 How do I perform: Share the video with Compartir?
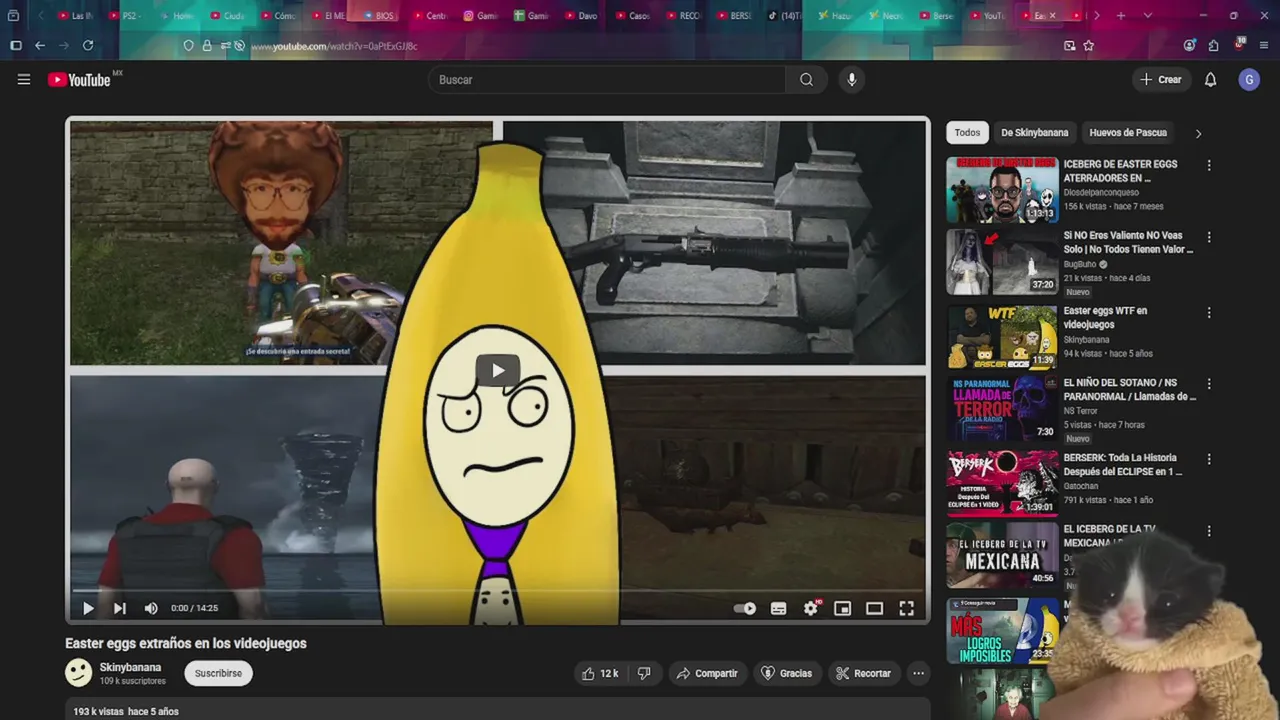click(x=707, y=673)
